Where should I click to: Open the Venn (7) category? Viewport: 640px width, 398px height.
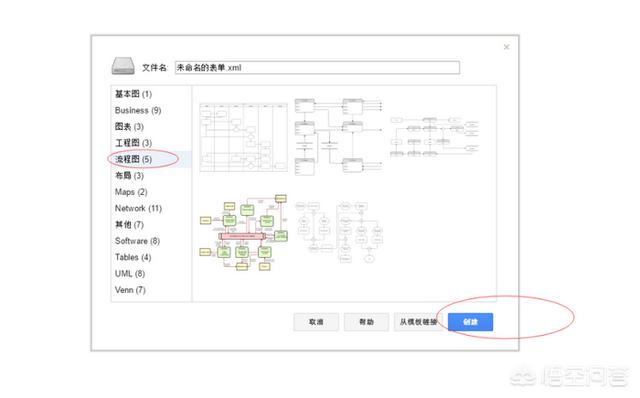130,290
